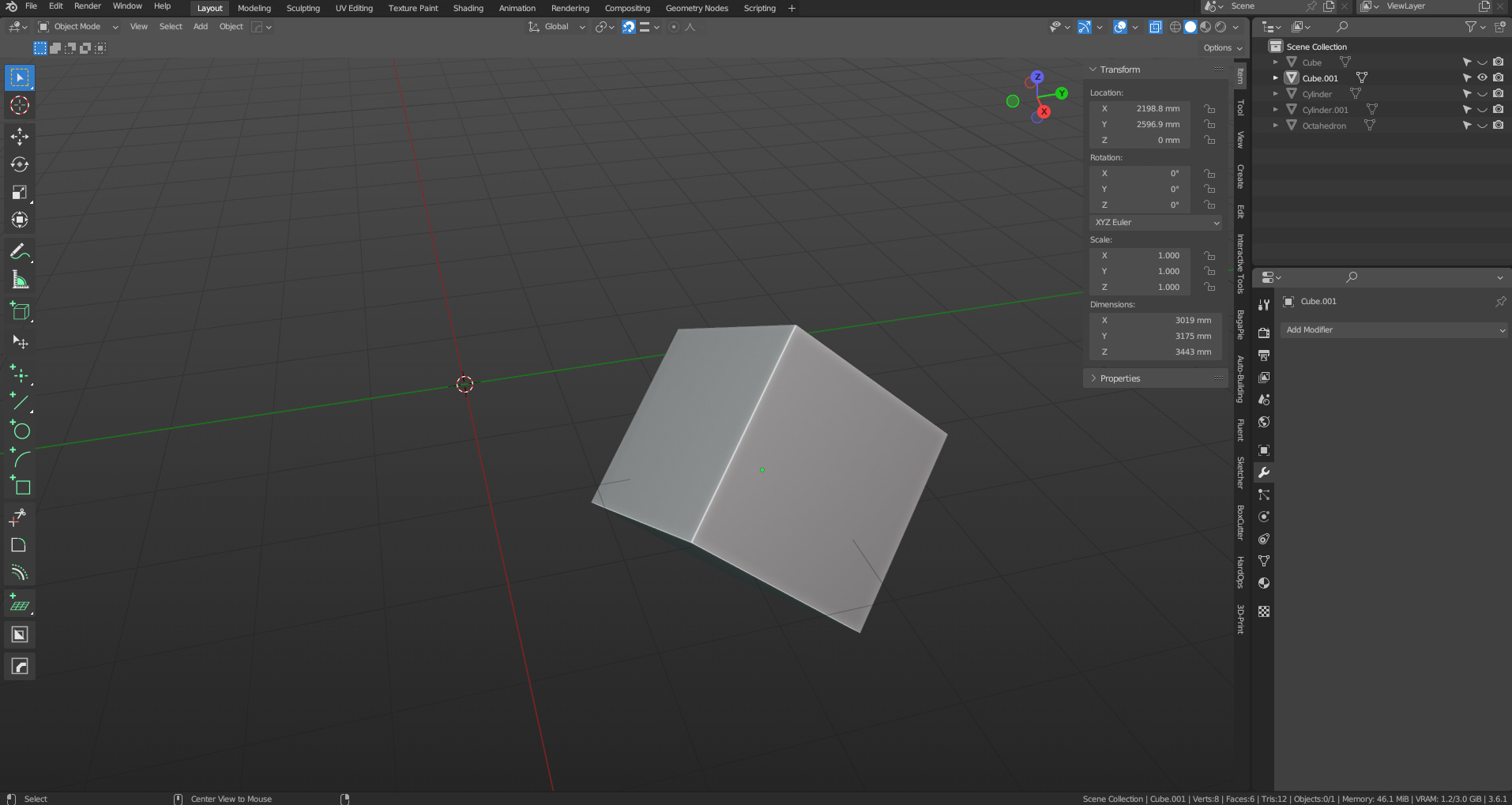
Task: Toggle the snapping magnet in the header
Action: [x=628, y=27]
